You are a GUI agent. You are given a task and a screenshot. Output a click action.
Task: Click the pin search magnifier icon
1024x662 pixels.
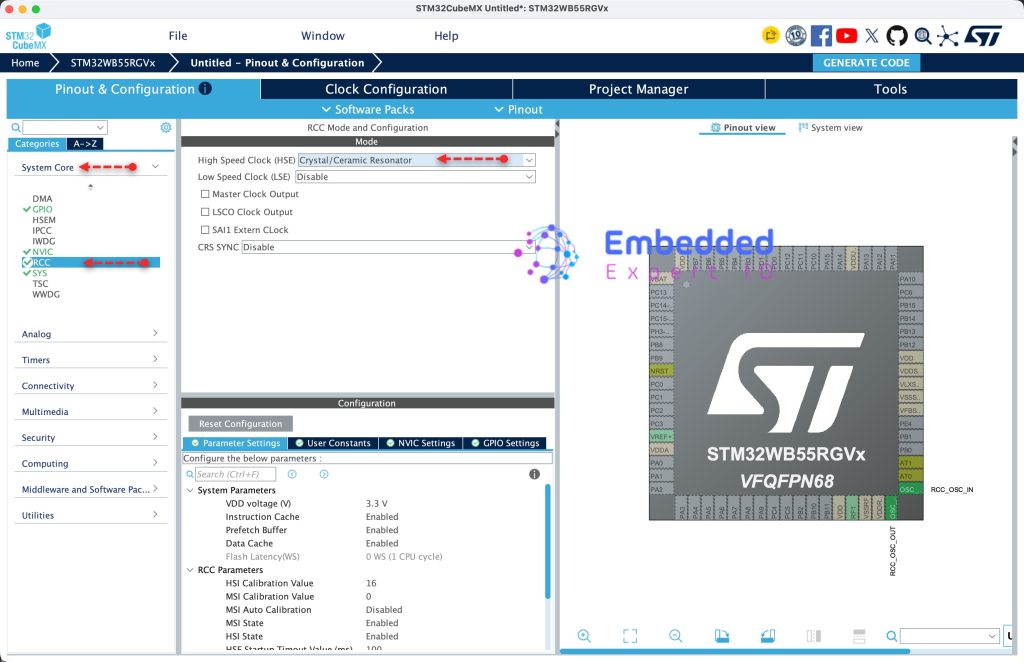tap(891, 636)
